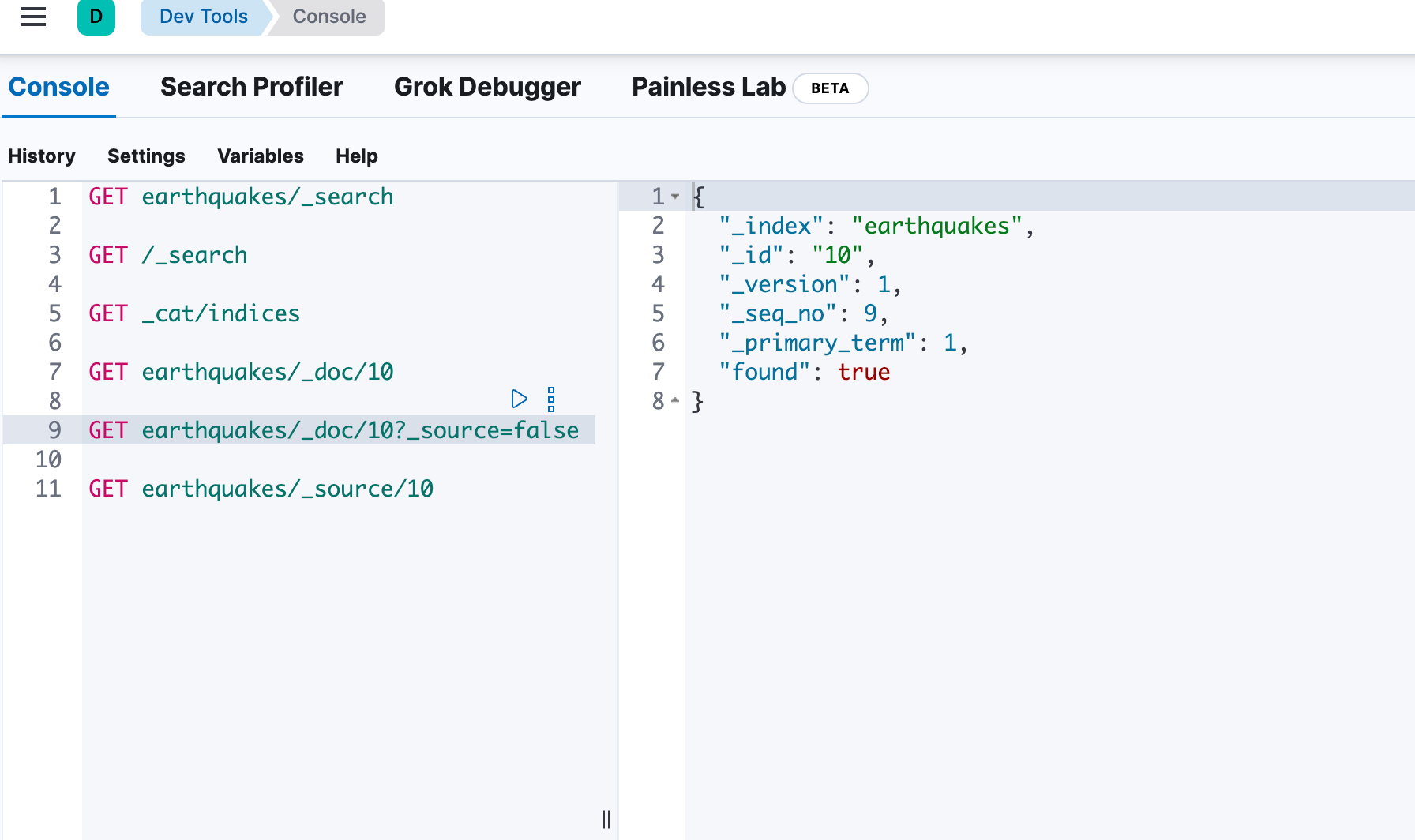Switch to the Search Profiler tab

pos(251,87)
